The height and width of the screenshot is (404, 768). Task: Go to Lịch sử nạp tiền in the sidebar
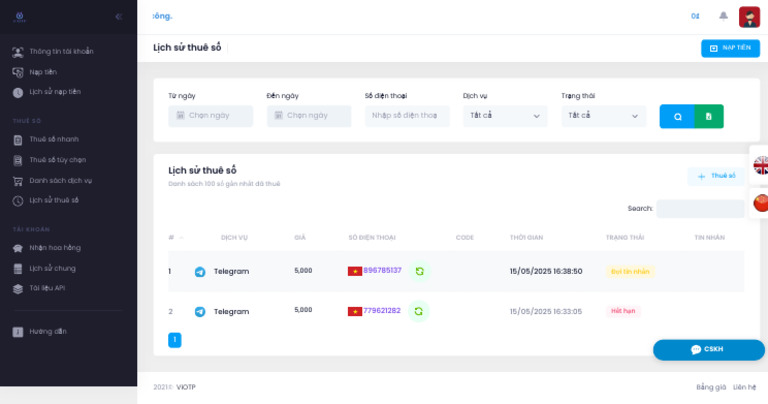(x=55, y=92)
